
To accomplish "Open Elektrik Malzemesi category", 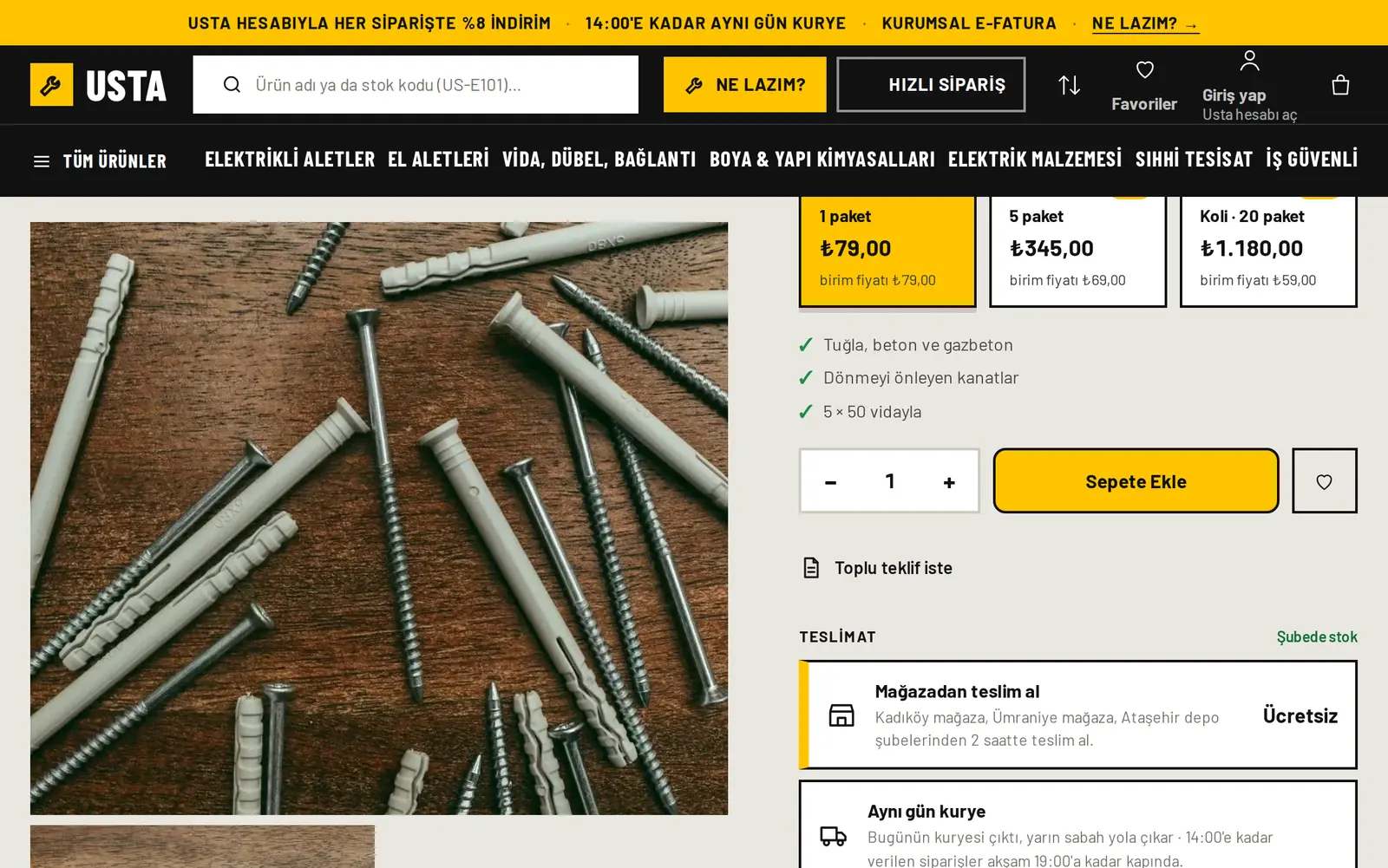I will pos(1035,160).
